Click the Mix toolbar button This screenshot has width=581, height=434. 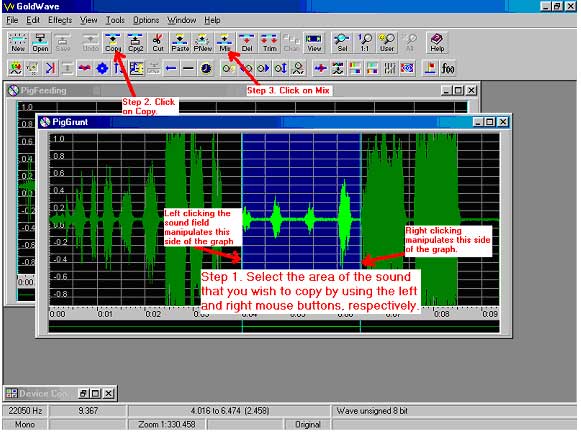pyautogui.click(x=225, y=43)
